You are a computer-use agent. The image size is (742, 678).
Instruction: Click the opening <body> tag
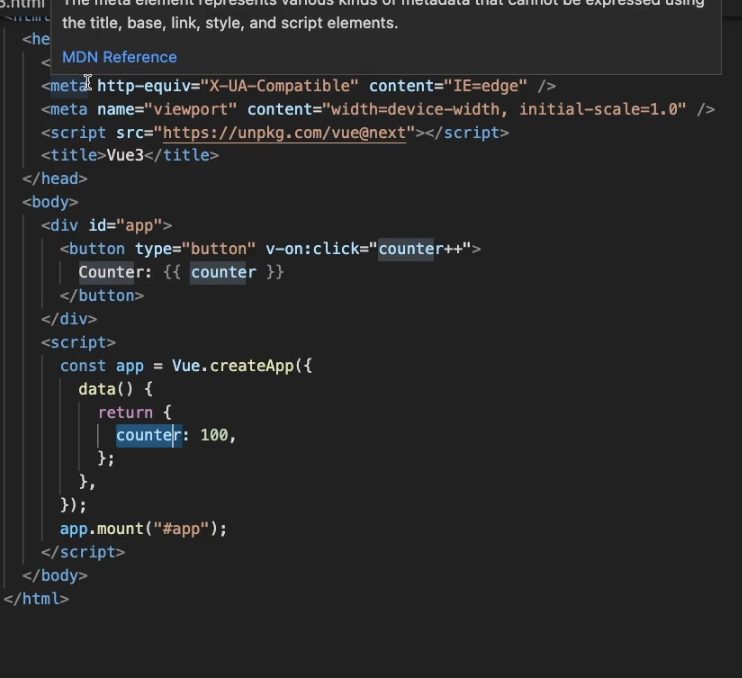pyautogui.click(x=50, y=202)
